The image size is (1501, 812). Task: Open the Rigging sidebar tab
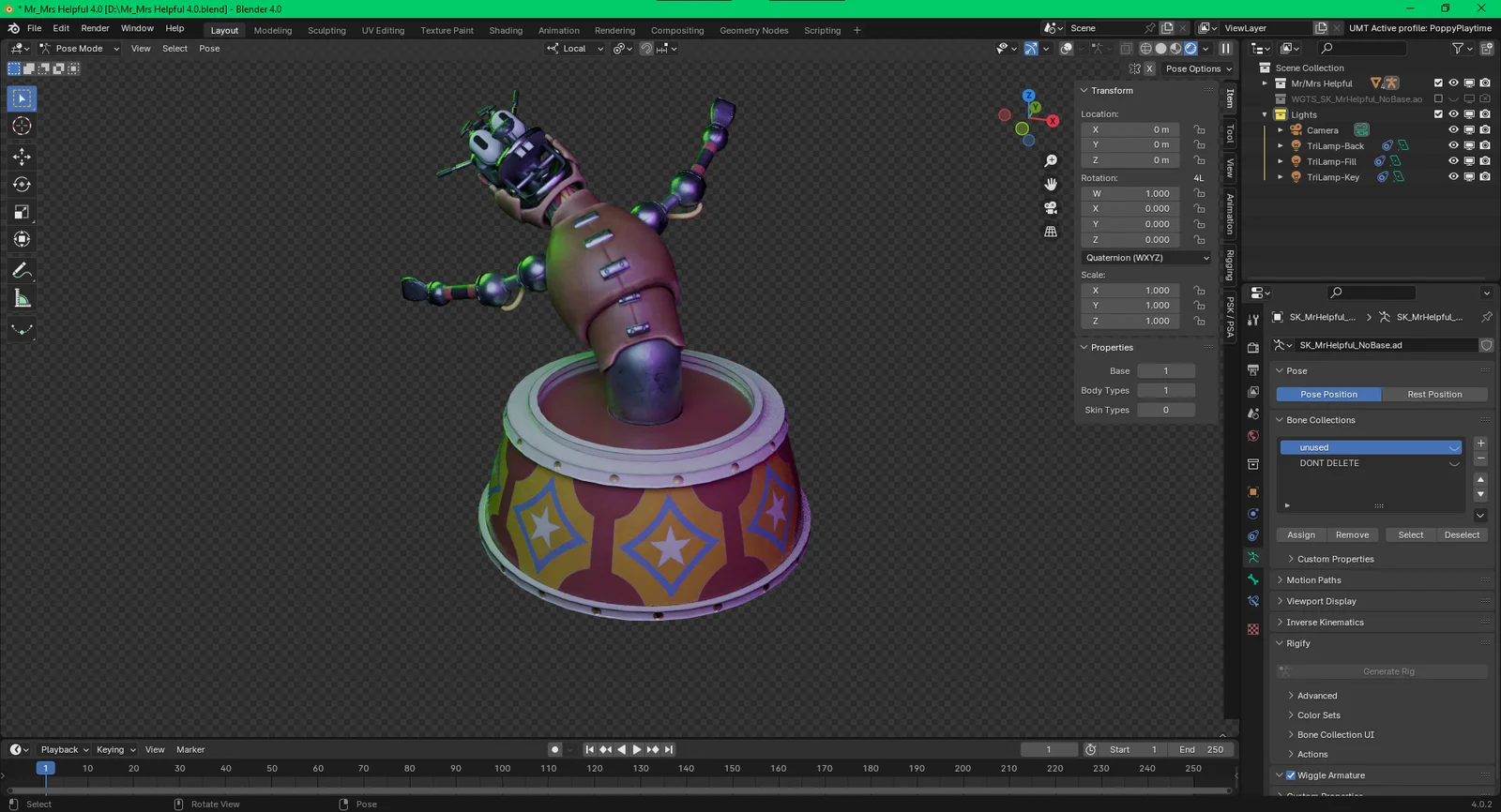pyautogui.click(x=1230, y=264)
